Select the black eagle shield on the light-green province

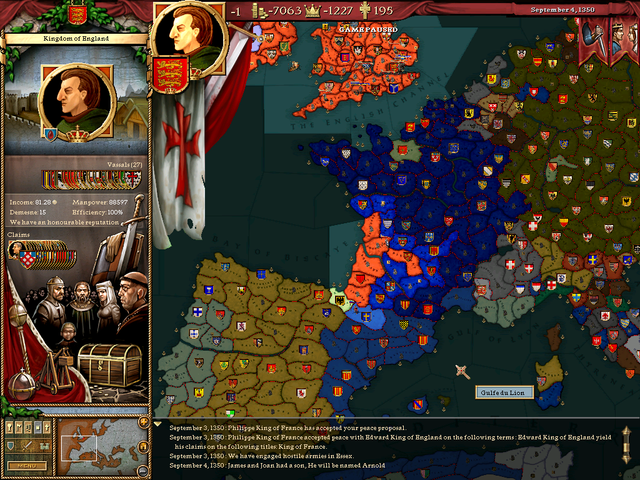point(339,301)
